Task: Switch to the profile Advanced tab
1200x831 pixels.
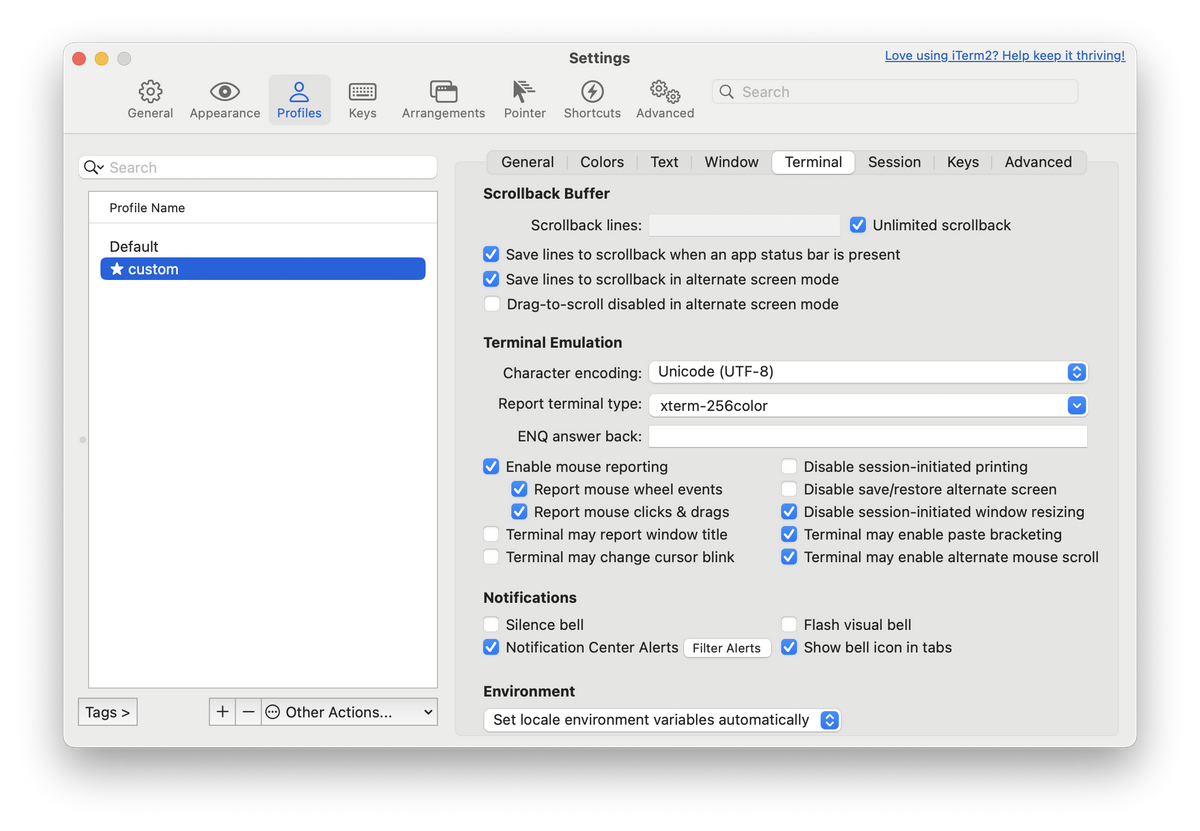Action: click(1038, 162)
